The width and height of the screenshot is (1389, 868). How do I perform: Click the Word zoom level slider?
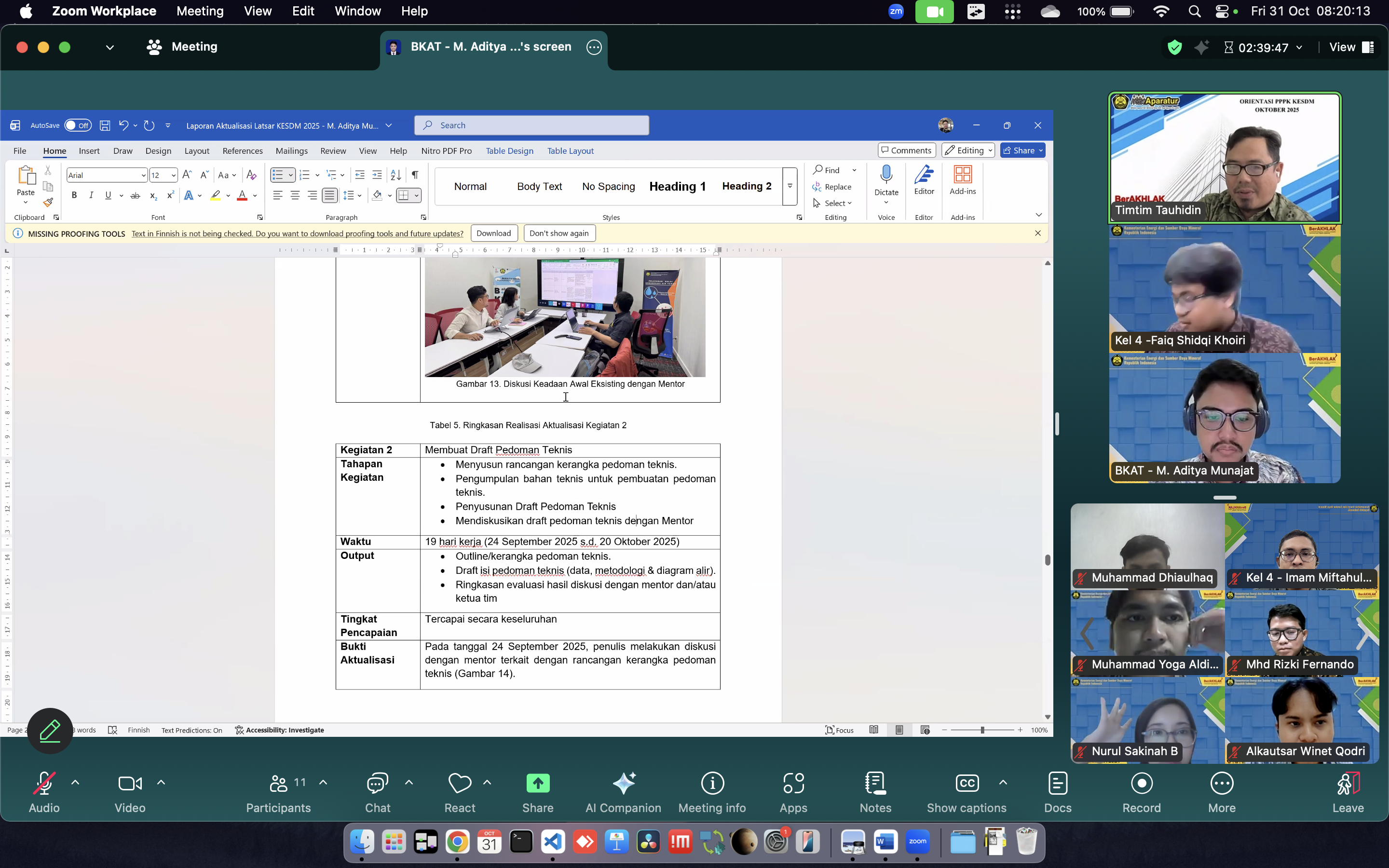coord(982,730)
